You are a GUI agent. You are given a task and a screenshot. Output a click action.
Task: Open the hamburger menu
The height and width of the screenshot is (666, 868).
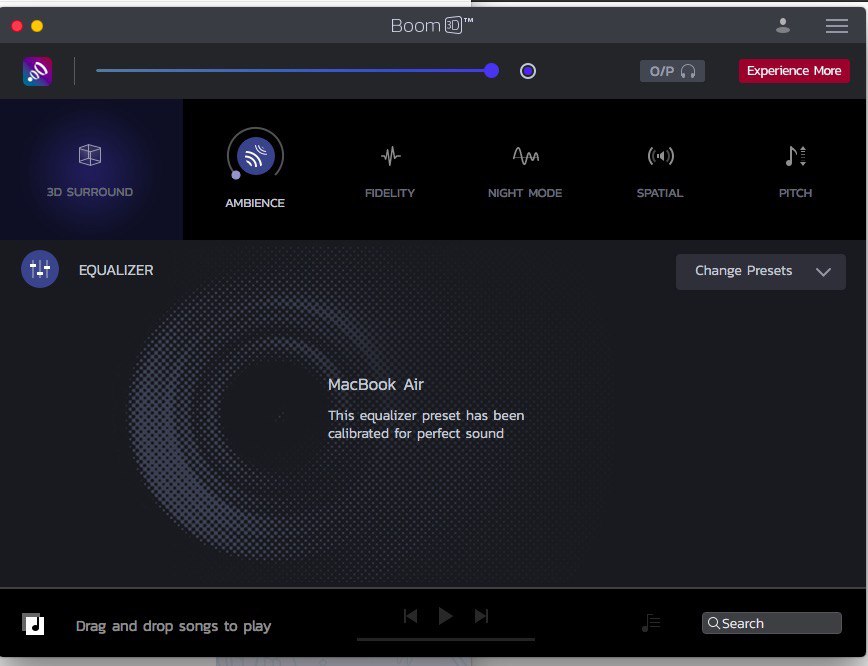(836, 25)
